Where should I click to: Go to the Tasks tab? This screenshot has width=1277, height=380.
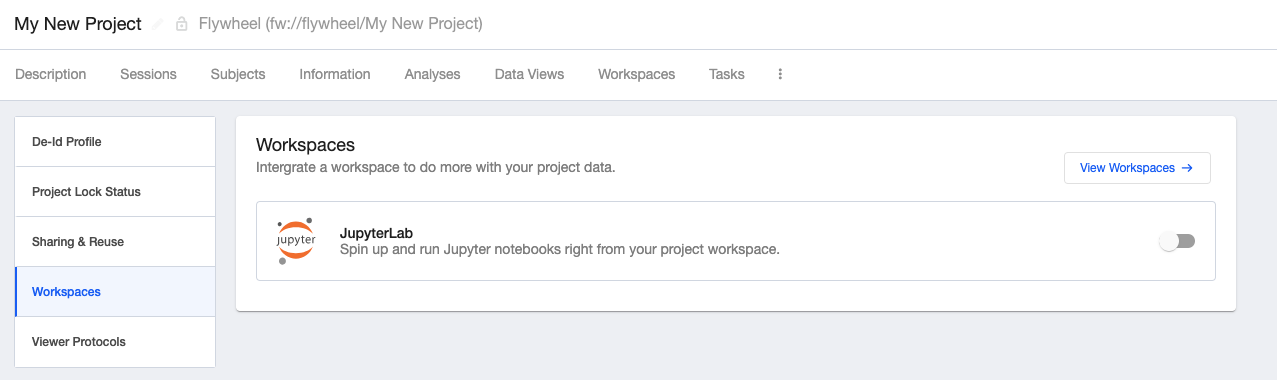(x=727, y=74)
